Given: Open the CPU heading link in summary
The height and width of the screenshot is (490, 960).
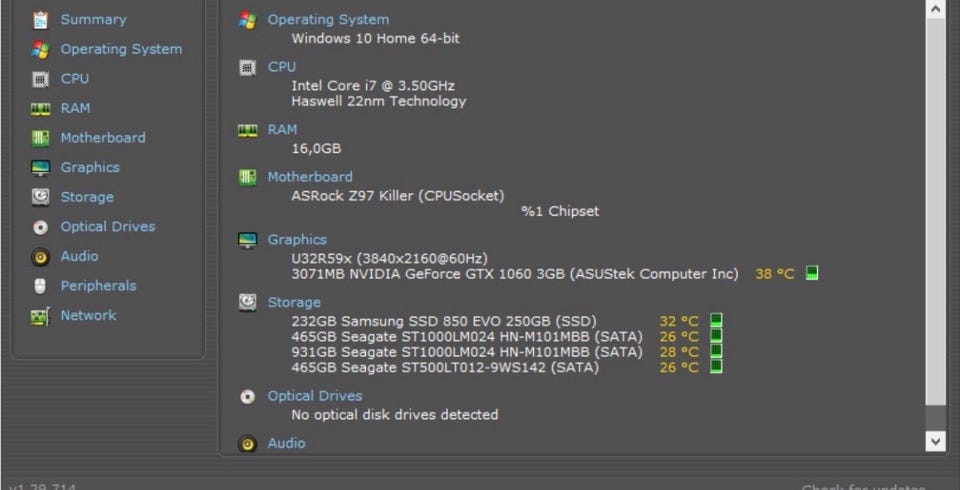Looking at the screenshot, I should (x=282, y=67).
